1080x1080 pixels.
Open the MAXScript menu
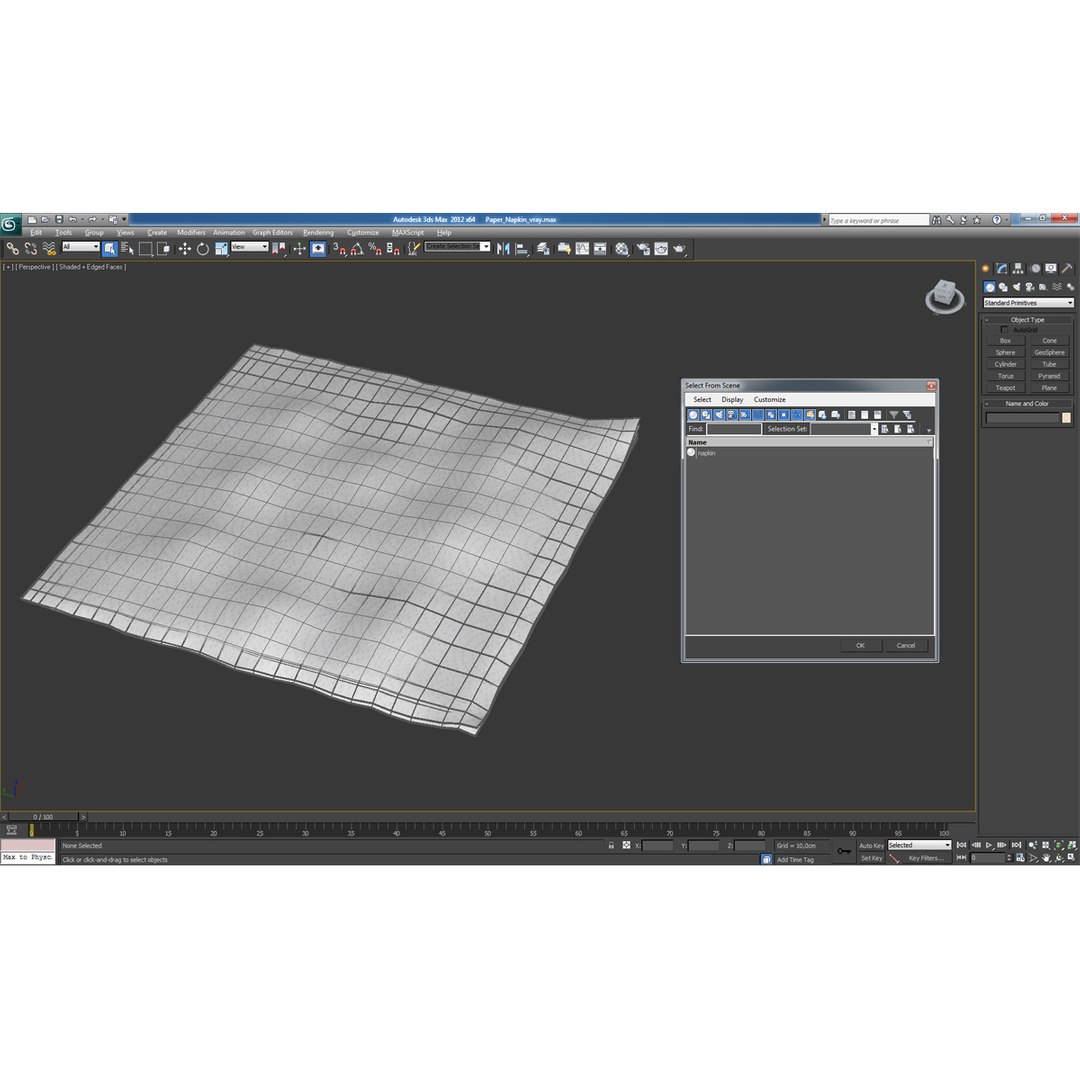(x=408, y=233)
